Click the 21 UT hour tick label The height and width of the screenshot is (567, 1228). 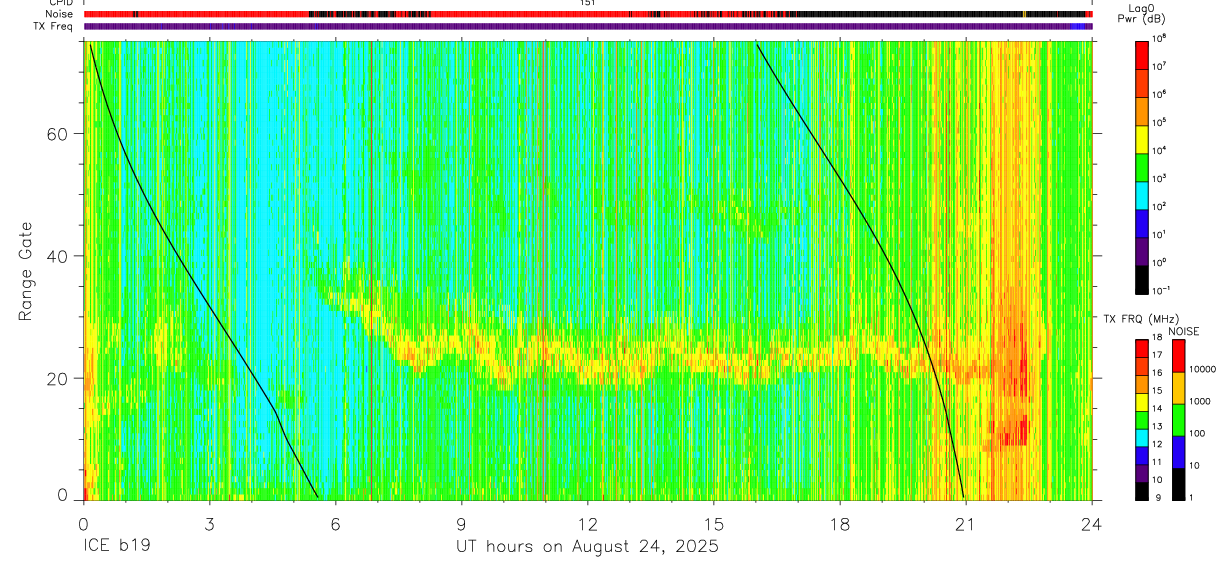point(966,524)
